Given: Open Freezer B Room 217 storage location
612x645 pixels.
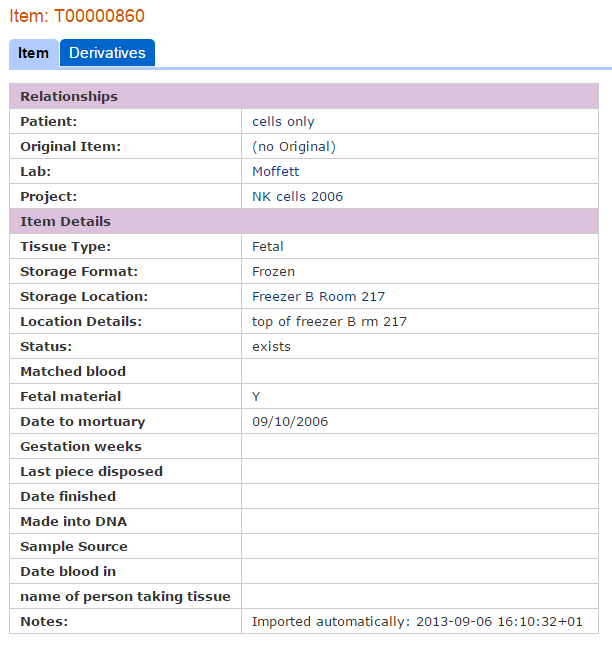Looking at the screenshot, I should [x=319, y=297].
